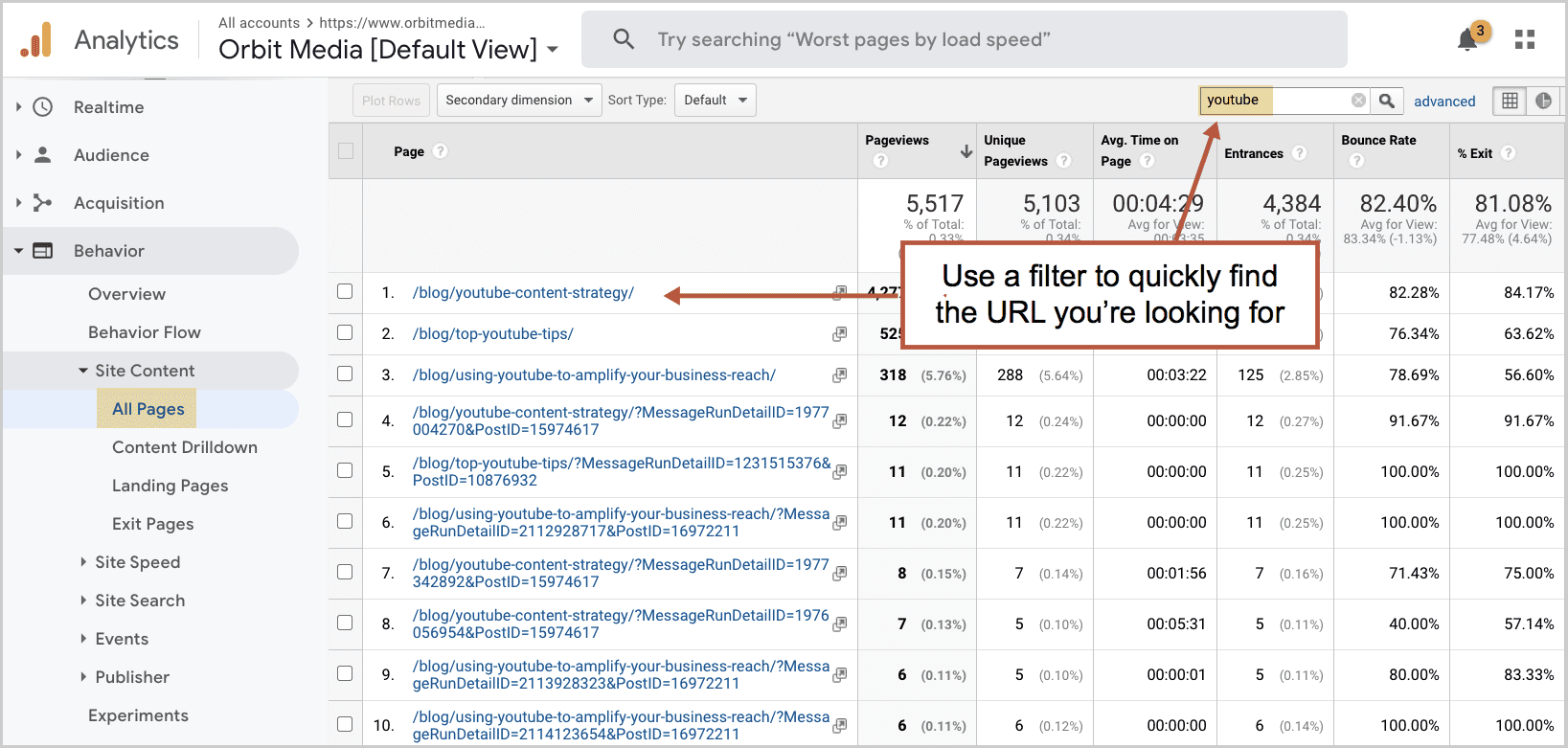
Task: Expand the Audience section
Action: (x=18, y=155)
